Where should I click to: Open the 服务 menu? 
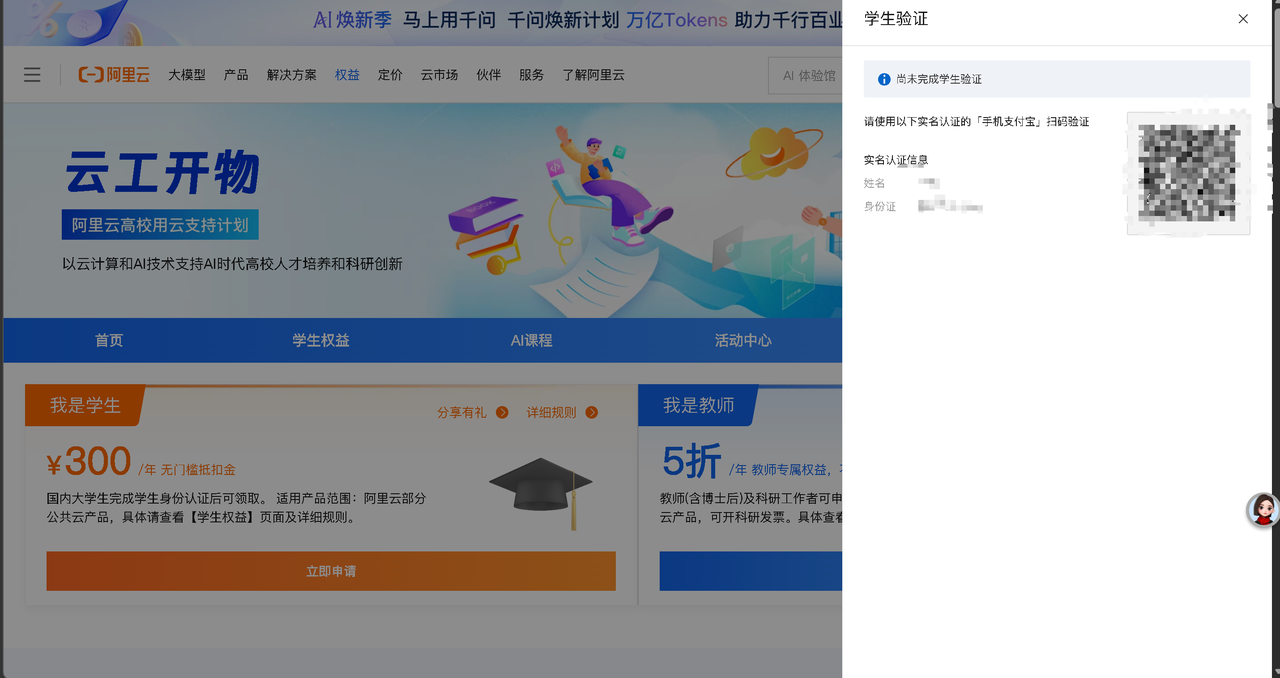pyautogui.click(x=532, y=75)
